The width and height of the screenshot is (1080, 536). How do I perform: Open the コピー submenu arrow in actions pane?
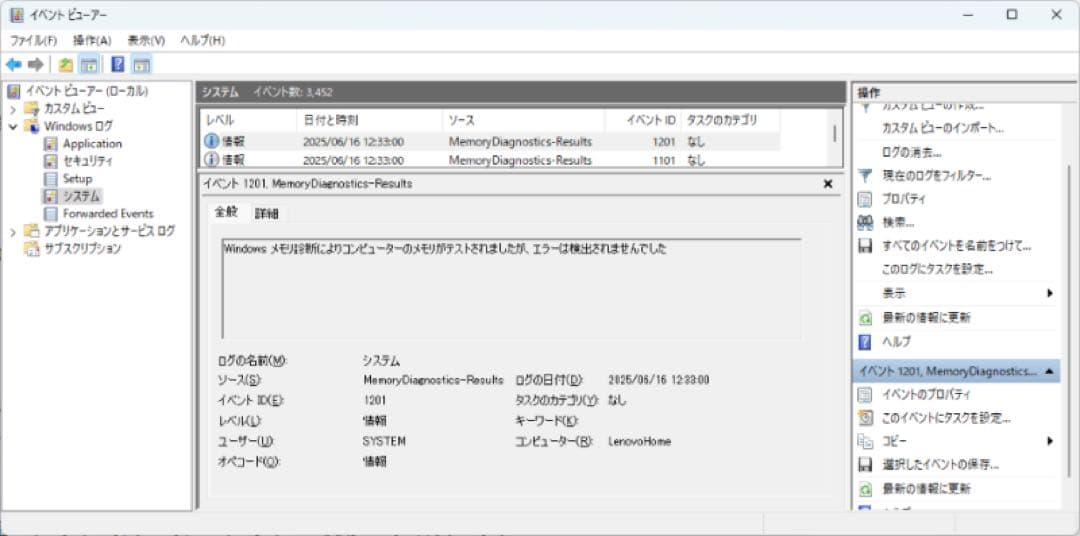tap(1050, 441)
